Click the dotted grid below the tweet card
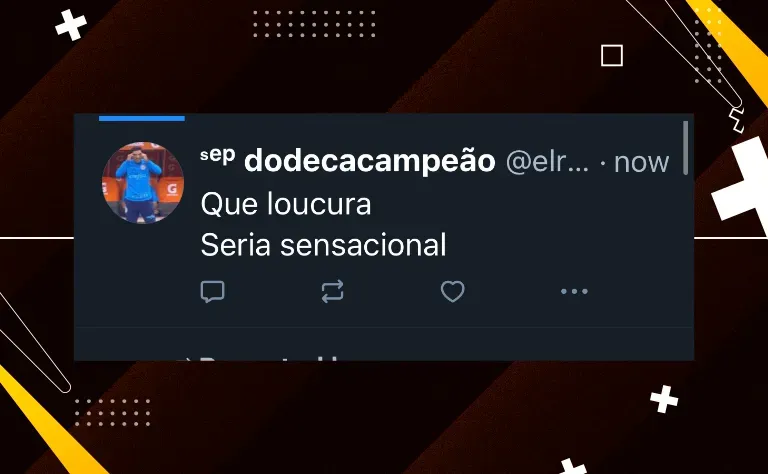Image resolution: width=768 pixels, height=474 pixels. click(112, 412)
